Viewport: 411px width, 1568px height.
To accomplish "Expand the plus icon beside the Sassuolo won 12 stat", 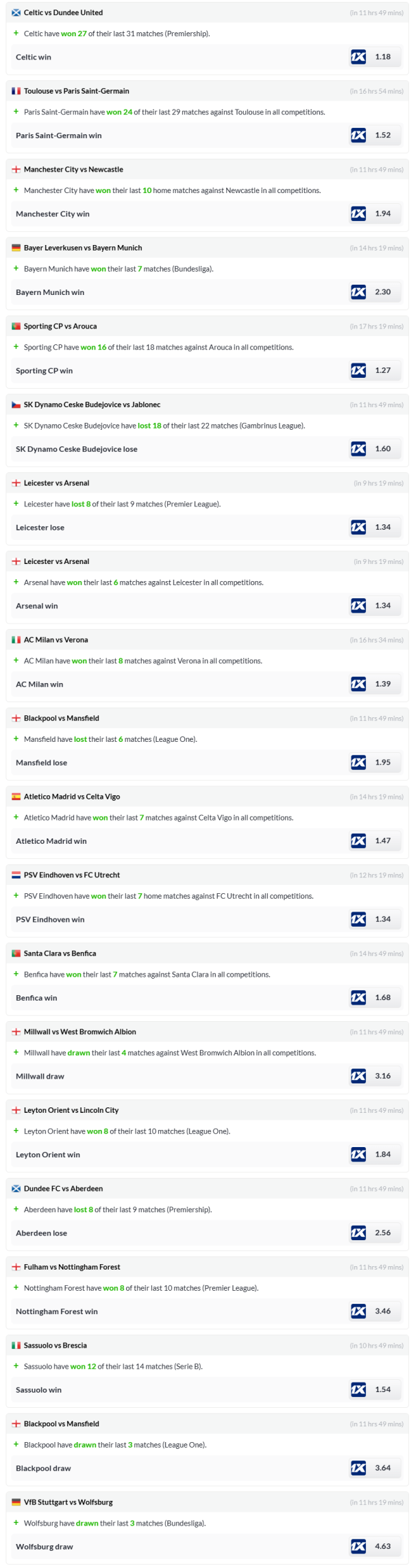I will coord(16,1366).
